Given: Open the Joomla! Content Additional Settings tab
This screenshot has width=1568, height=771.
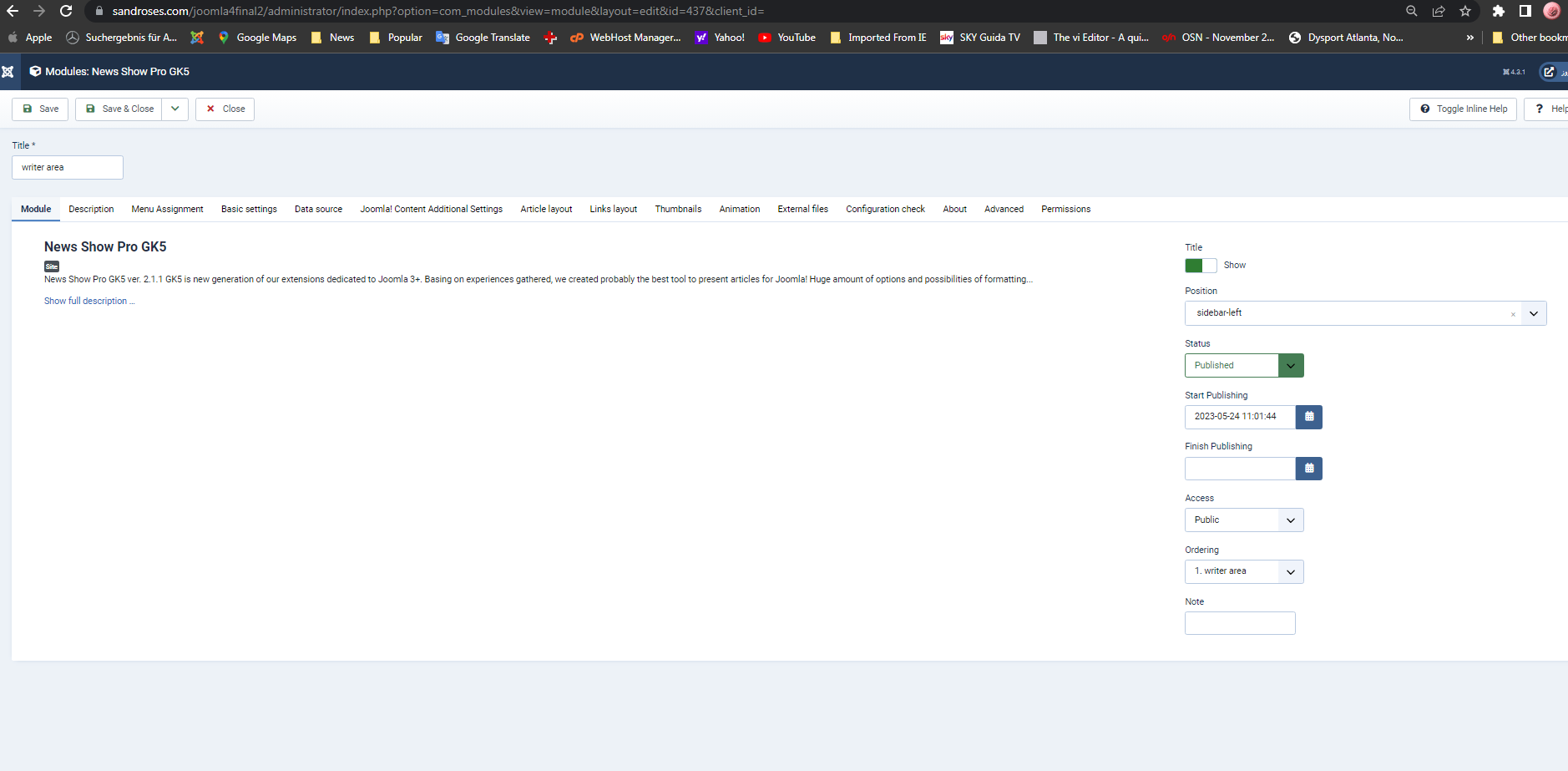Looking at the screenshot, I should [x=431, y=210].
